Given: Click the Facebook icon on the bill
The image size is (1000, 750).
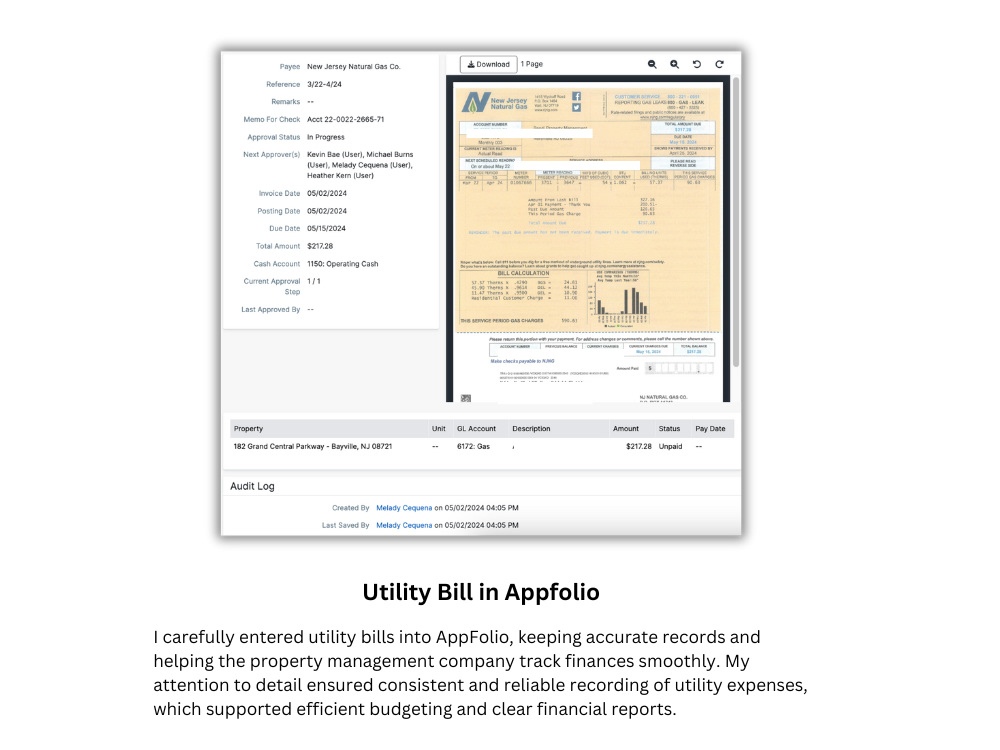Looking at the screenshot, I should point(577,96).
